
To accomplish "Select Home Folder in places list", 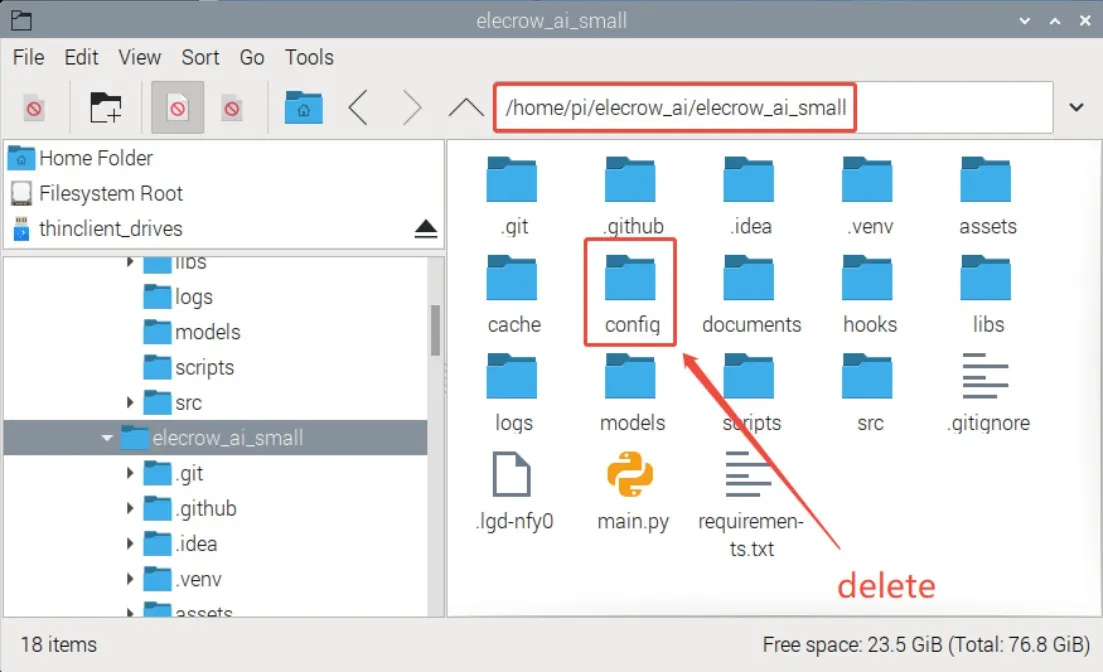I will tap(95, 158).
